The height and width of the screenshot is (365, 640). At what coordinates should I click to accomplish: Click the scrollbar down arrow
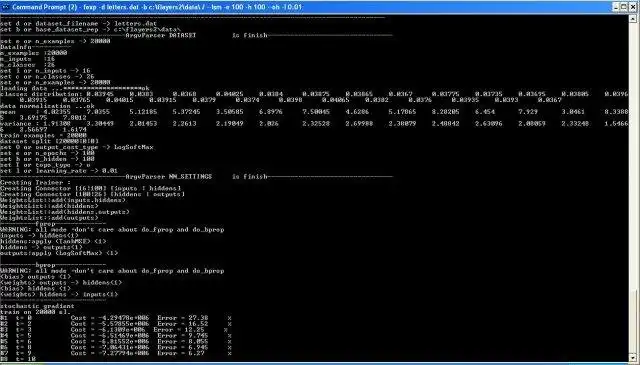(x=632, y=358)
